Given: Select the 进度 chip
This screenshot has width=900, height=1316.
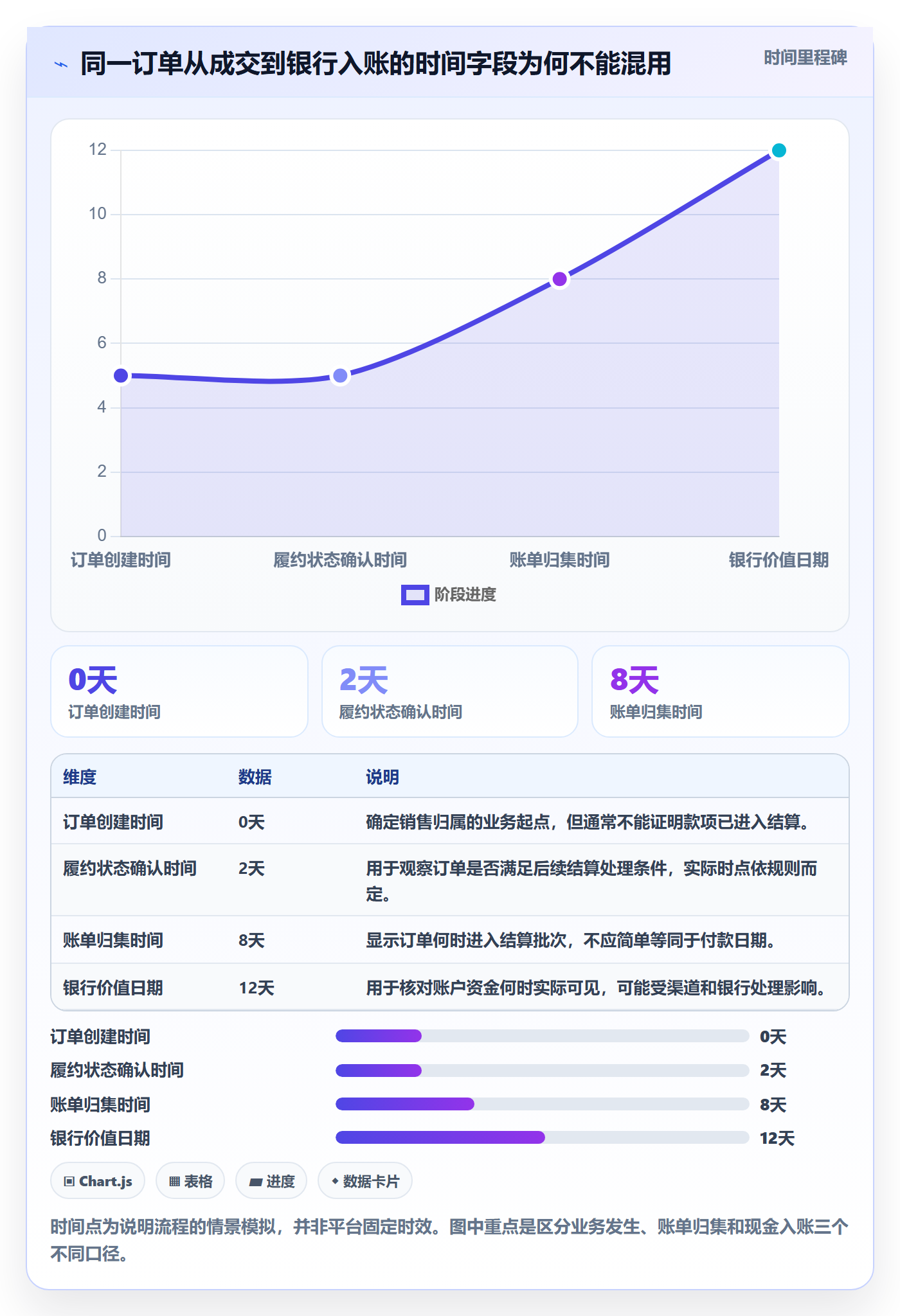Looking at the screenshot, I should (271, 1181).
